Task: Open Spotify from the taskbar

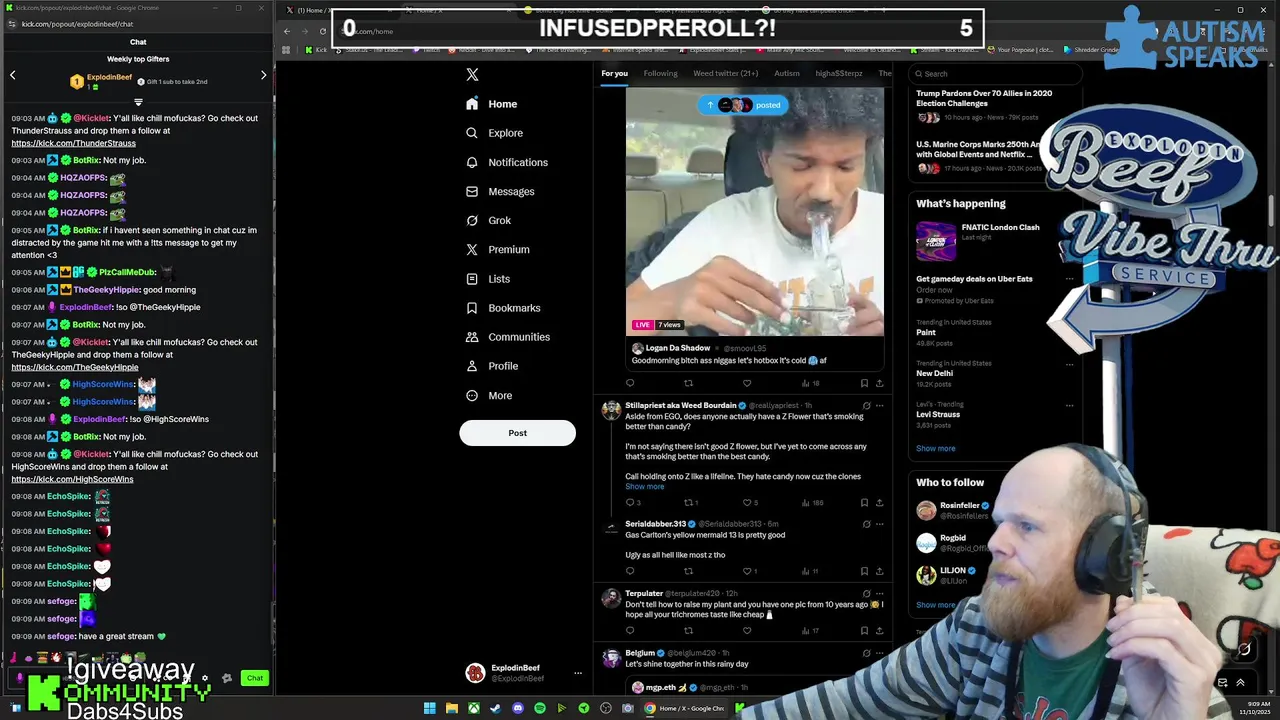Action: [539, 708]
